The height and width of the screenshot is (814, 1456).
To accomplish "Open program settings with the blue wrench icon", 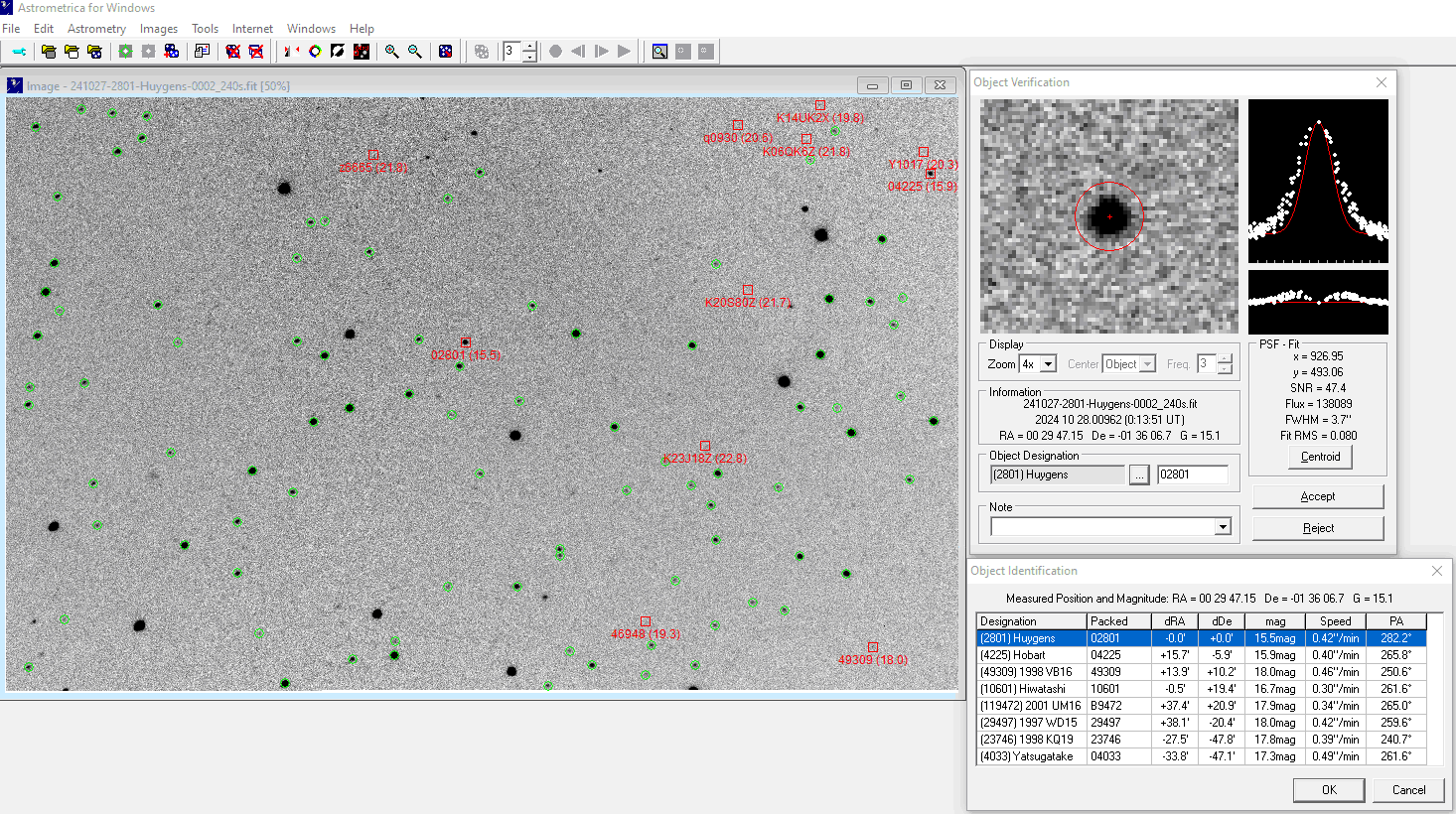I will [19, 52].
